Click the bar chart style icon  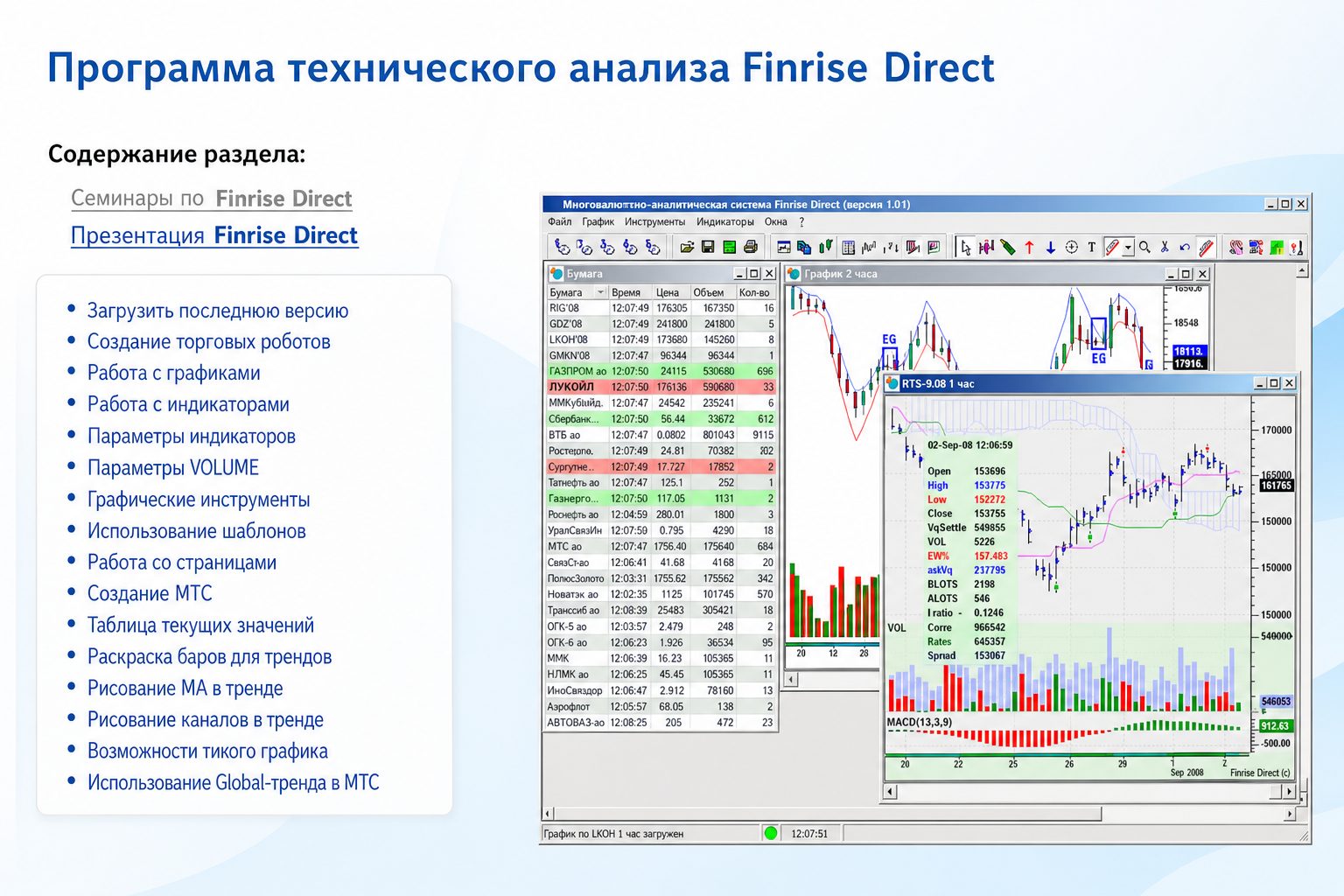[869, 248]
